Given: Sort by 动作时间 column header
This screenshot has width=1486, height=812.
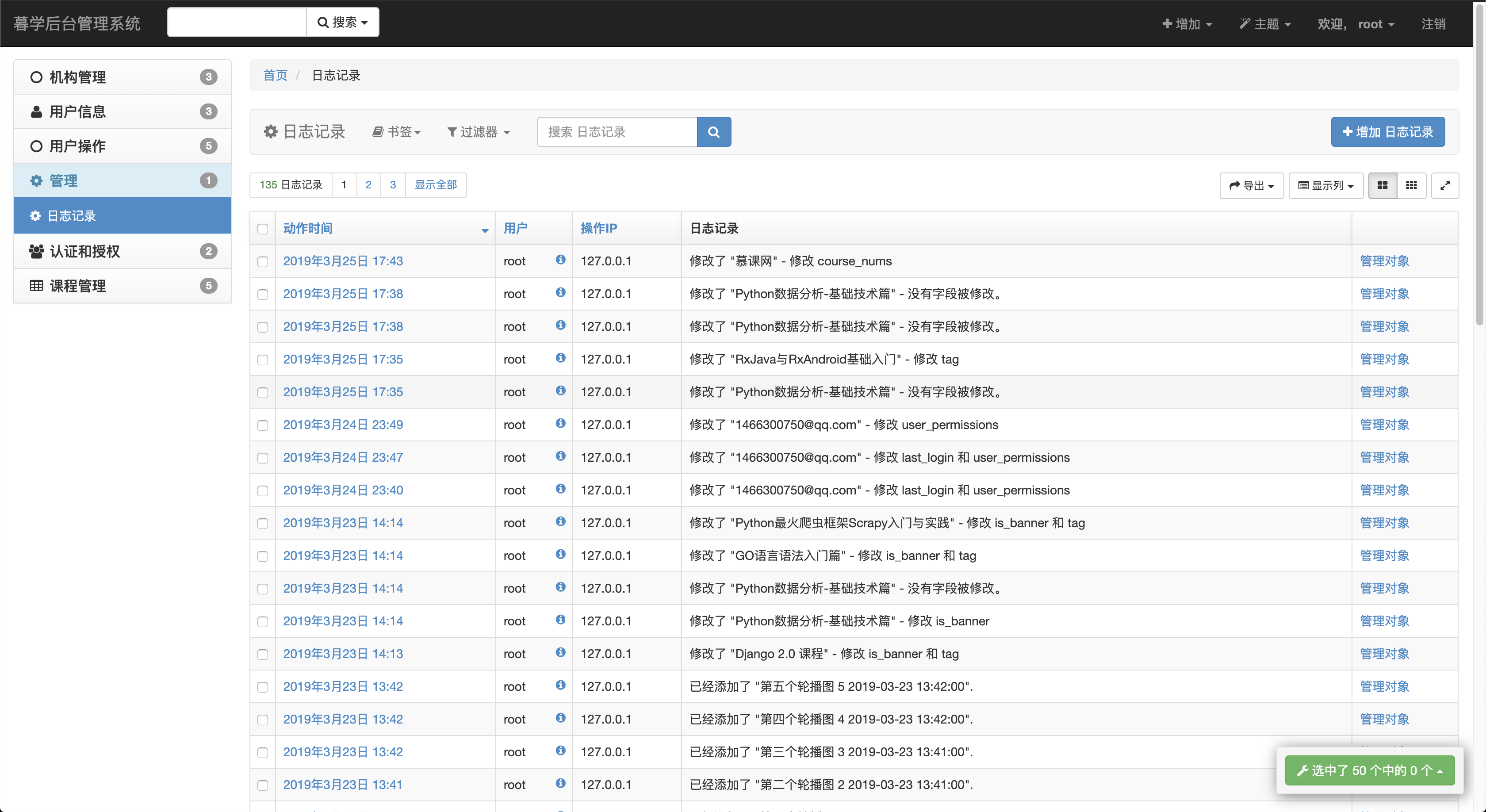Looking at the screenshot, I should coord(307,228).
